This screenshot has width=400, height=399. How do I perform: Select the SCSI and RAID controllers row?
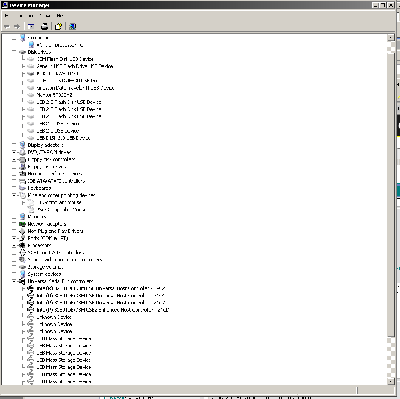[56, 253]
